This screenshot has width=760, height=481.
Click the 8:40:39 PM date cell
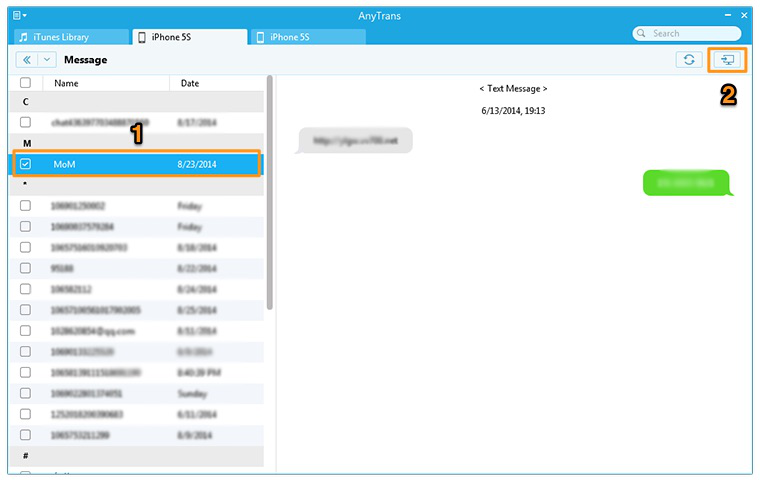pos(199,373)
